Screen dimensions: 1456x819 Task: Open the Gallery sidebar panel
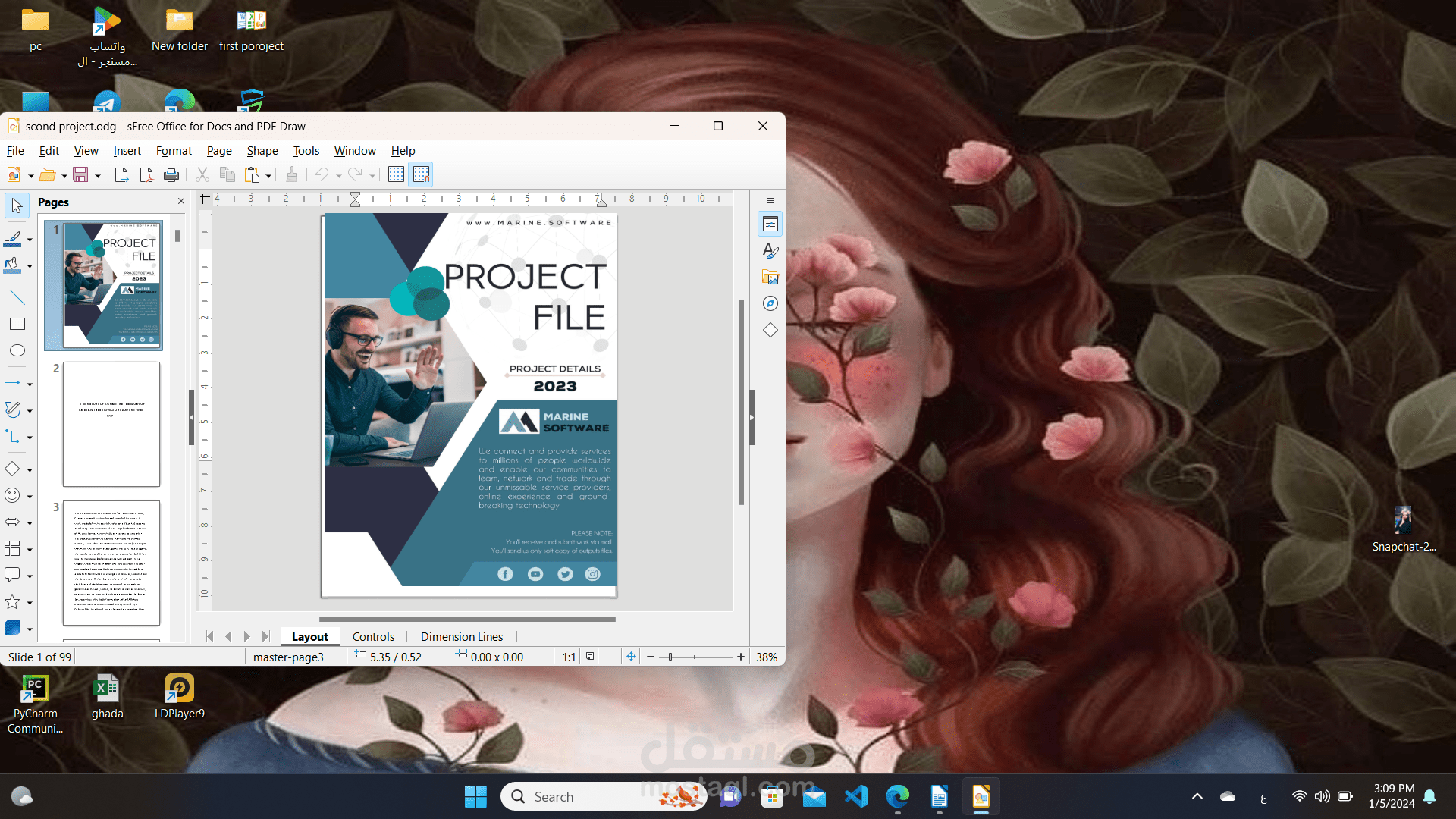[x=770, y=278]
